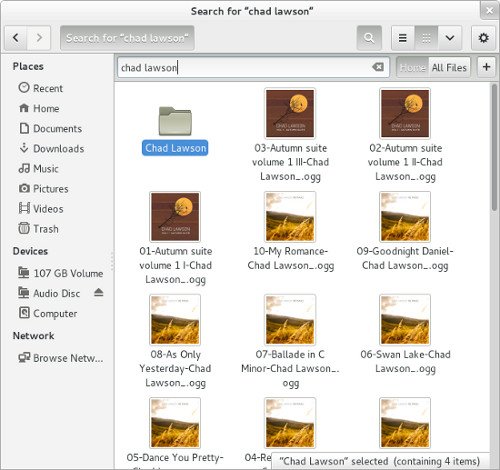Screen dimensions: 500x470
Task: Add search criteria with plus button
Action: tap(486, 67)
